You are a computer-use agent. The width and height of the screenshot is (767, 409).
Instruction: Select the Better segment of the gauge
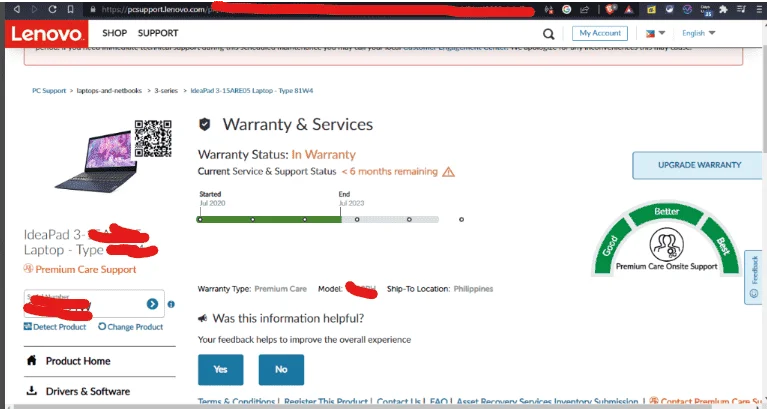click(666, 212)
